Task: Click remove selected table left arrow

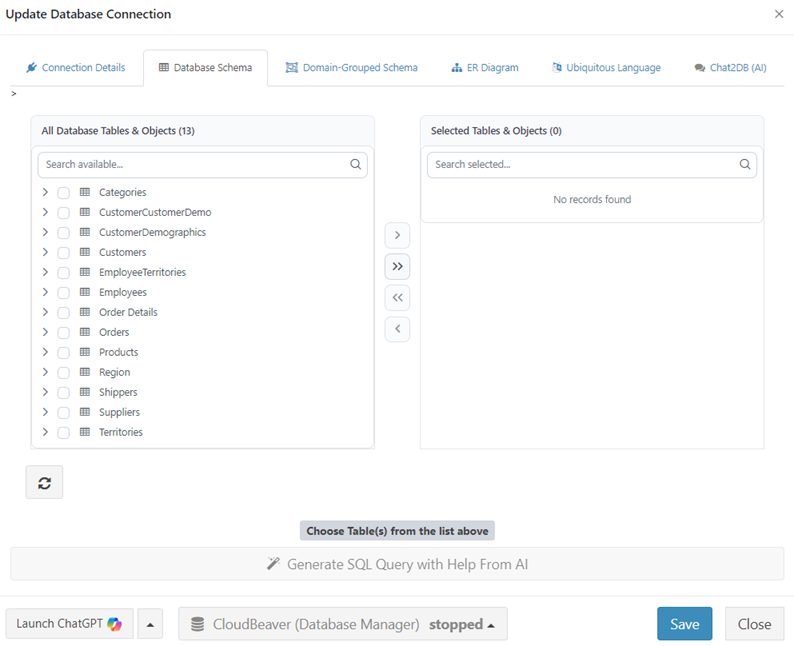Action: click(x=397, y=328)
